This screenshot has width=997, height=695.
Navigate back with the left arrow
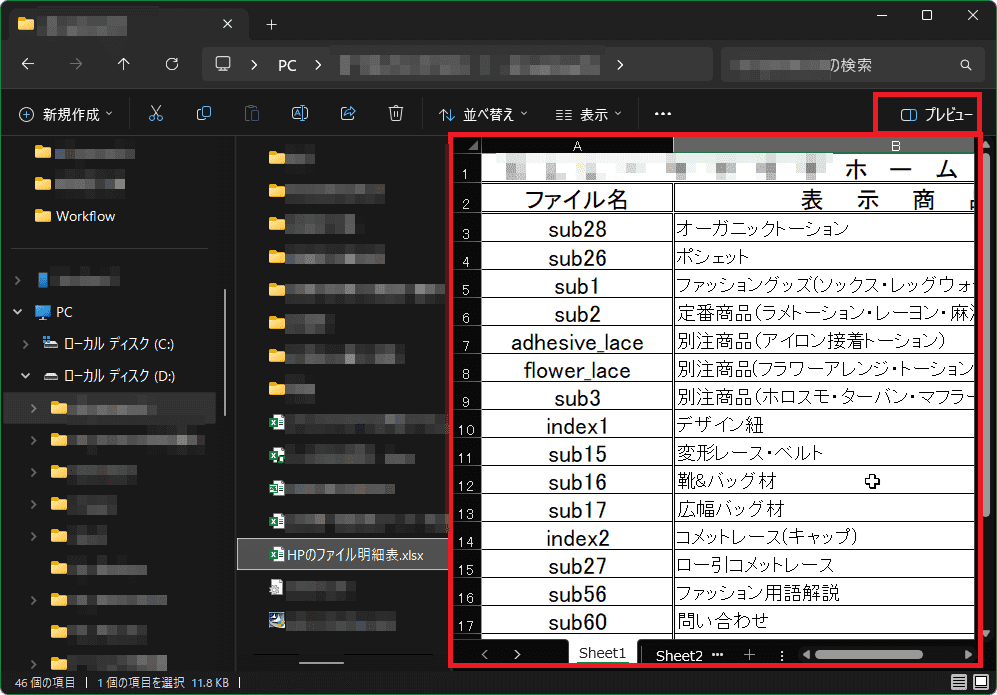coord(28,64)
